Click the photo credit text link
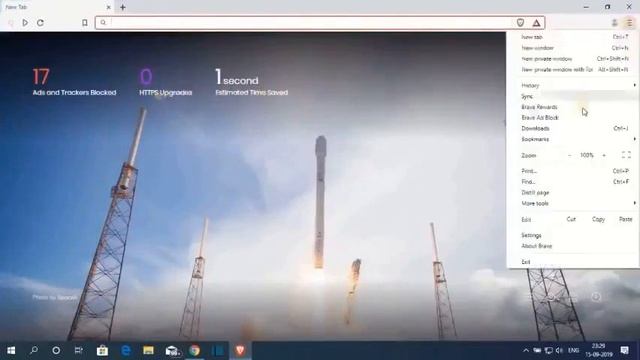Viewport: 640px width, 360px height. (55, 298)
